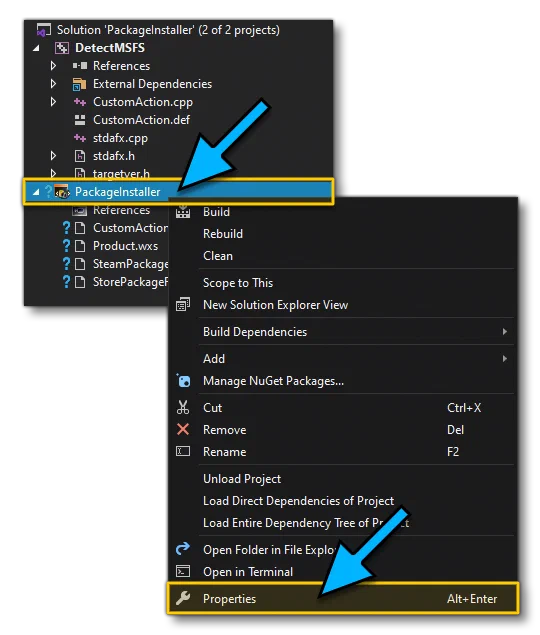Expand the CustomAction.cpp node
This screenshot has height=635, width=540.
pyautogui.click(x=53, y=102)
